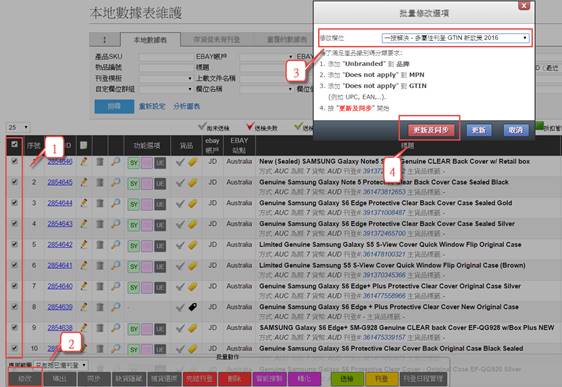Open item link 2854641
This screenshot has height=387, width=562.
(x=60, y=266)
